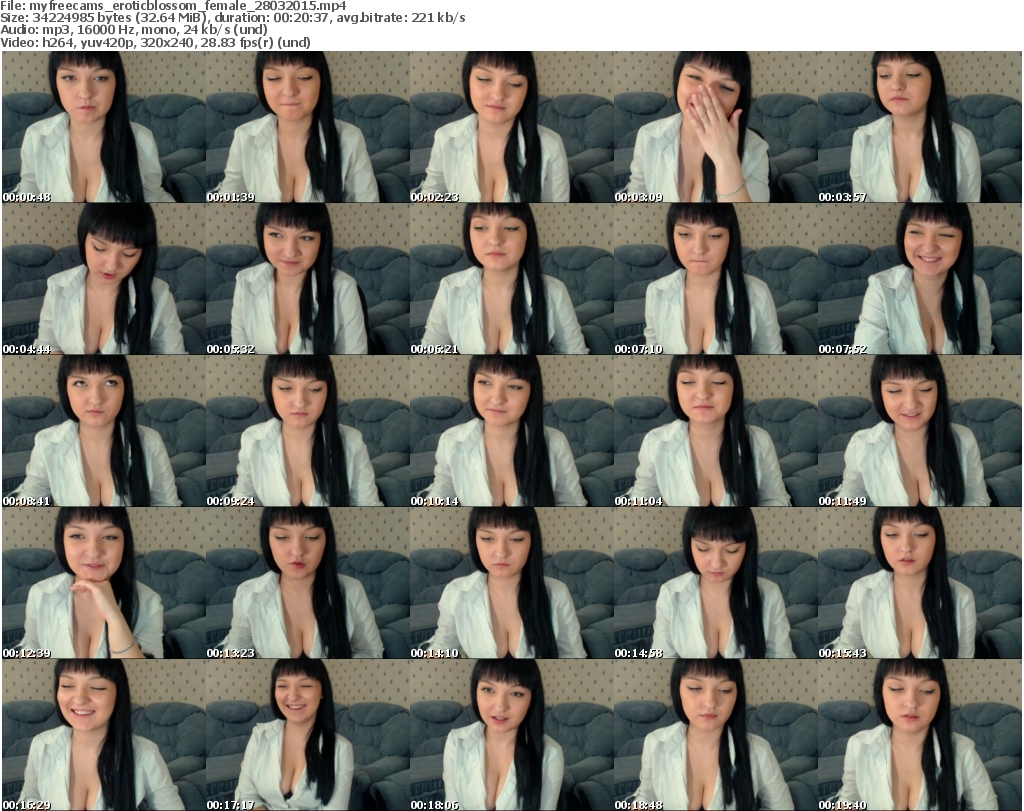
Task: Click the Audio mp3 info line
Action: pyautogui.click(x=134, y=30)
